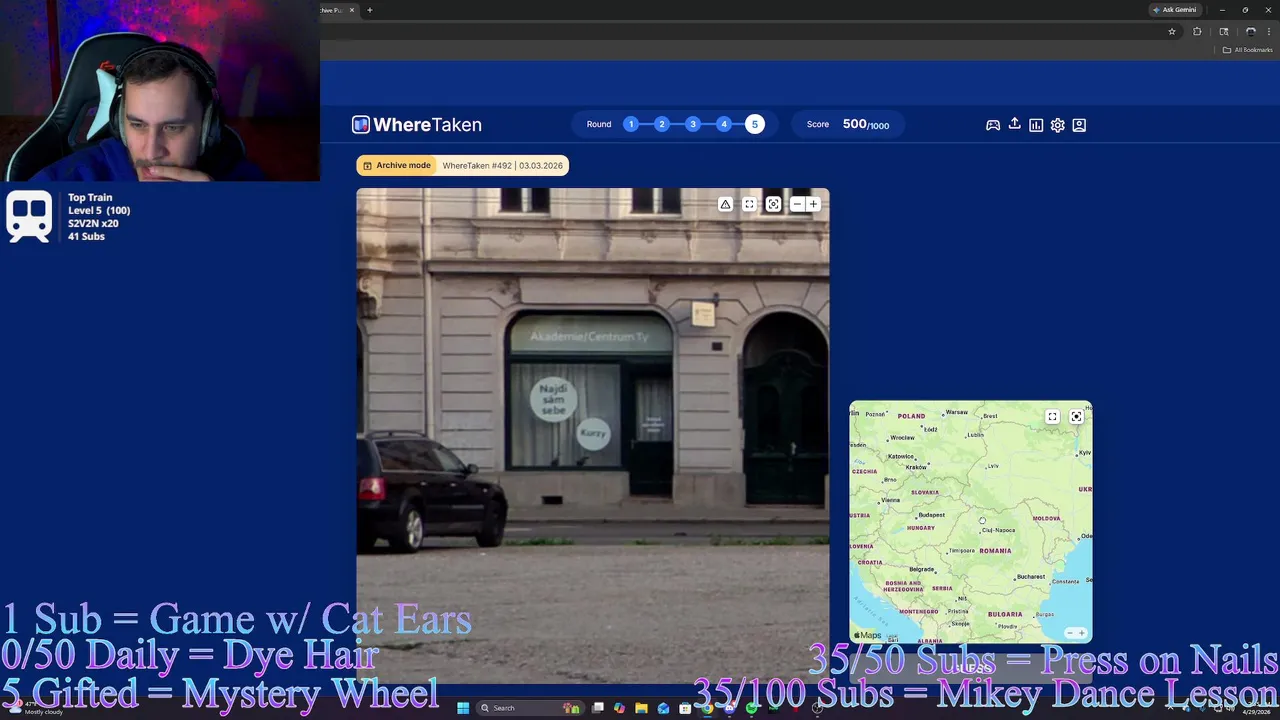The image size is (1280, 720).
Task: Click the street view photo of the building
Action: [x=593, y=436]
